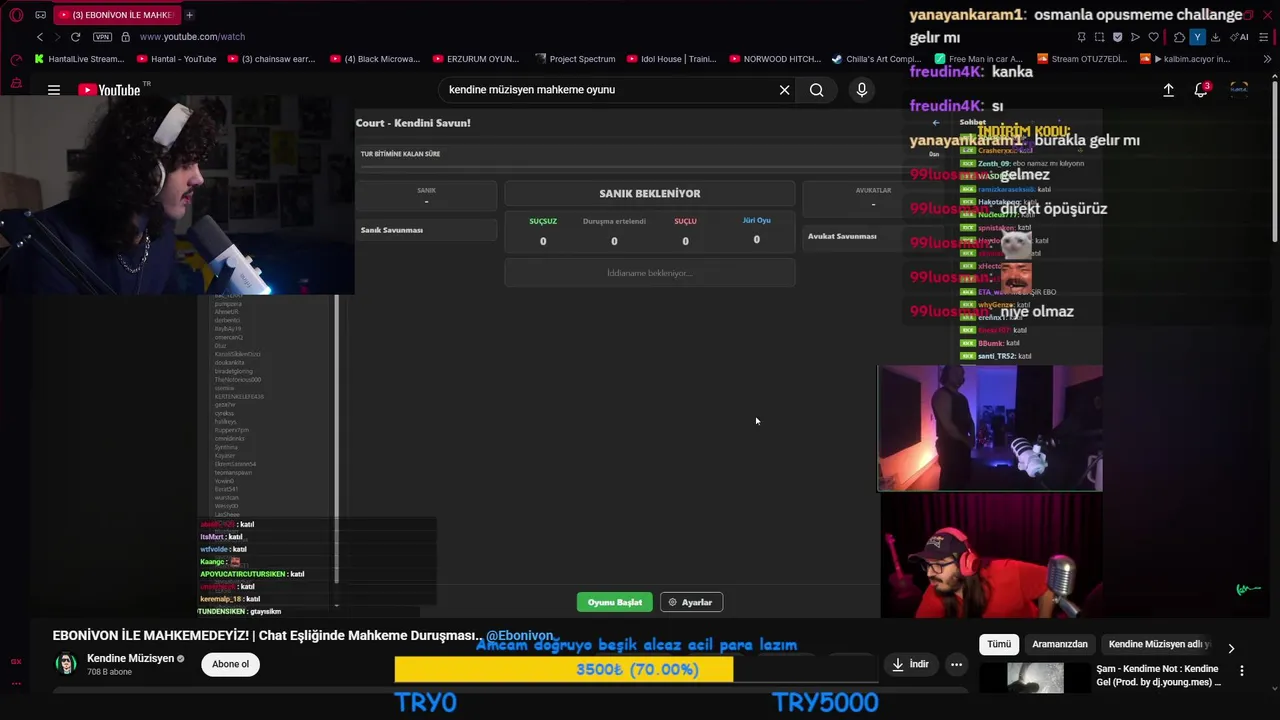Open the Opera ad blocker shield
The height and width of the screenshot is (720, 1280).
pyautogui.click(x=1117, y=37)
